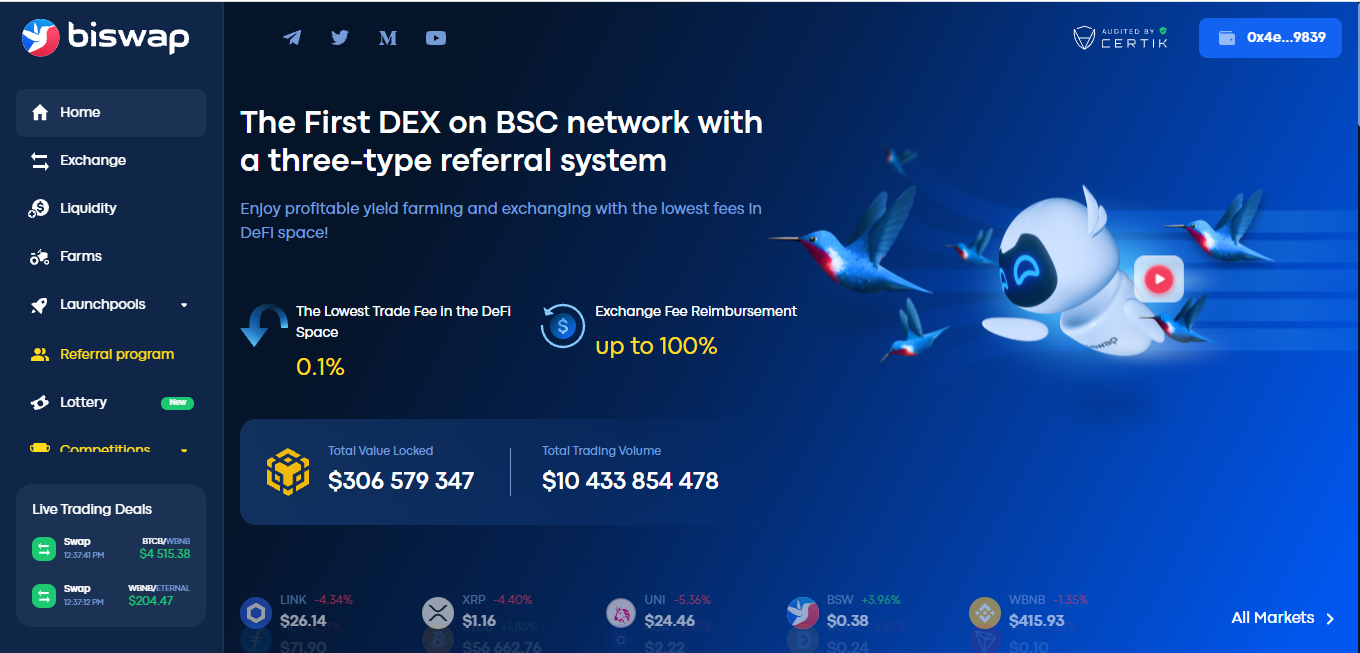Select Total Value Locked amount $306 579 347
The height and width of the screenshot is (653, 1360).
(401, 481)
